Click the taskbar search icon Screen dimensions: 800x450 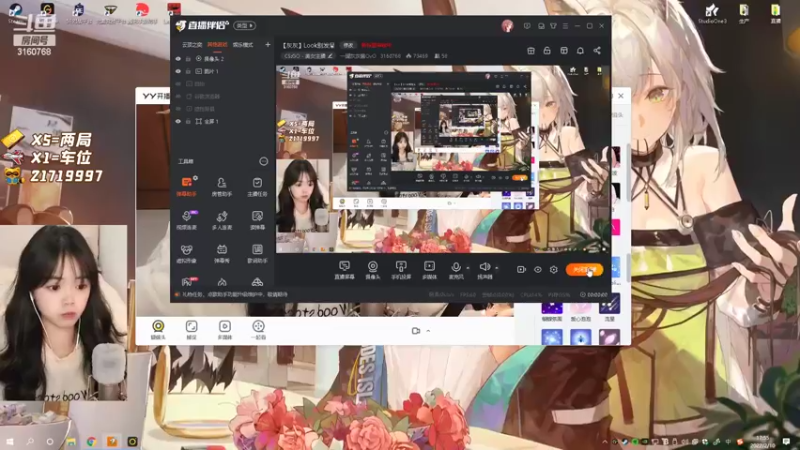(30, 441)
